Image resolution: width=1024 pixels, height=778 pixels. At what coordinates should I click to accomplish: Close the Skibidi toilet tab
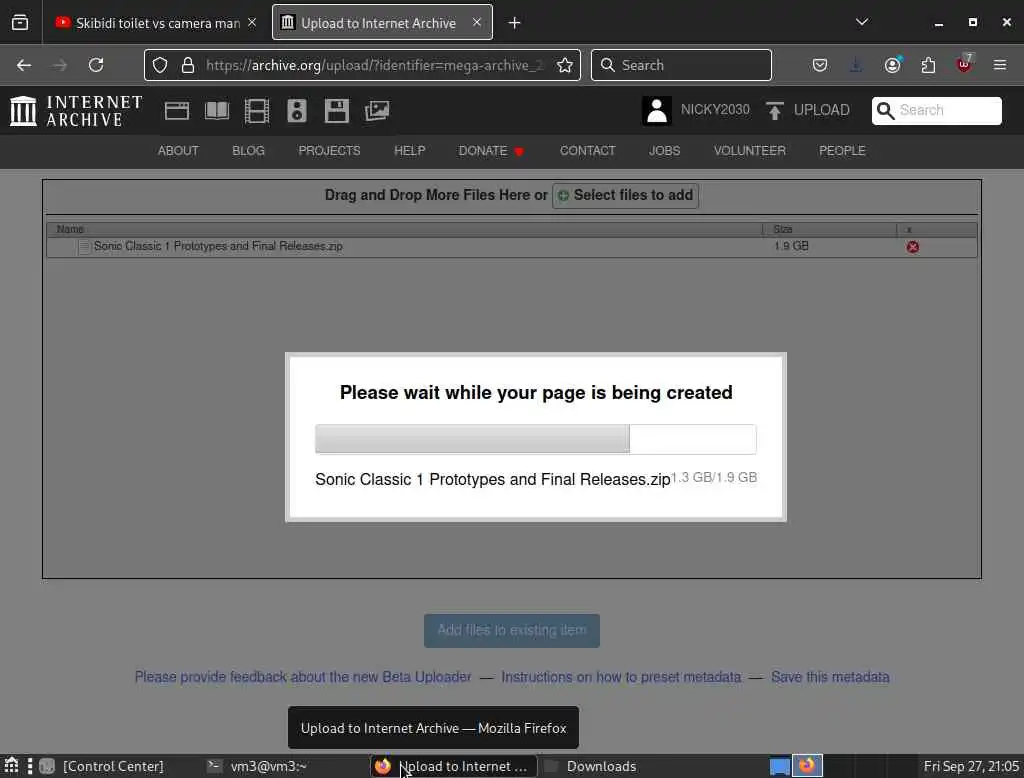[x=252, y=22]
